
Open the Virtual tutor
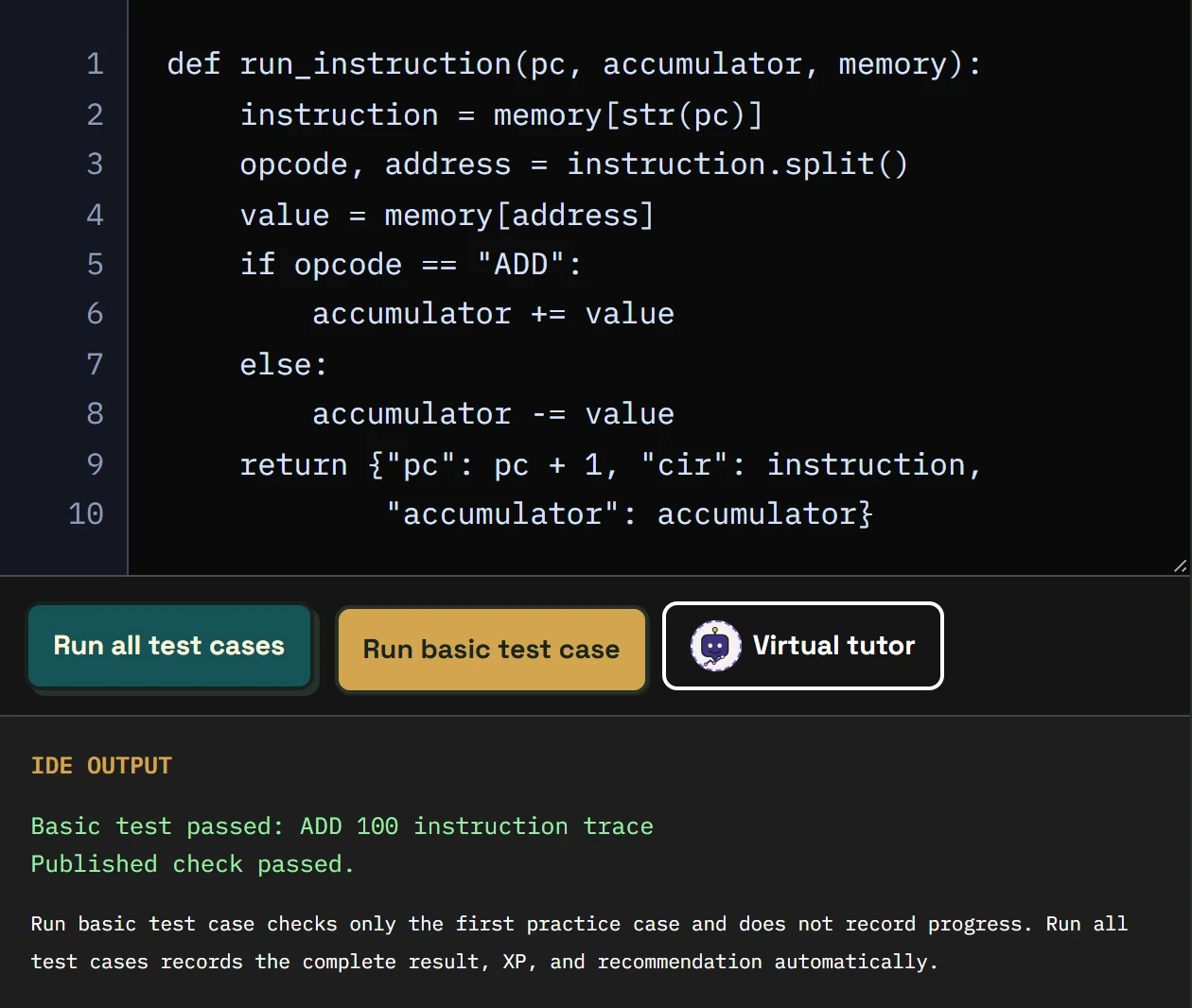point(803,646)
